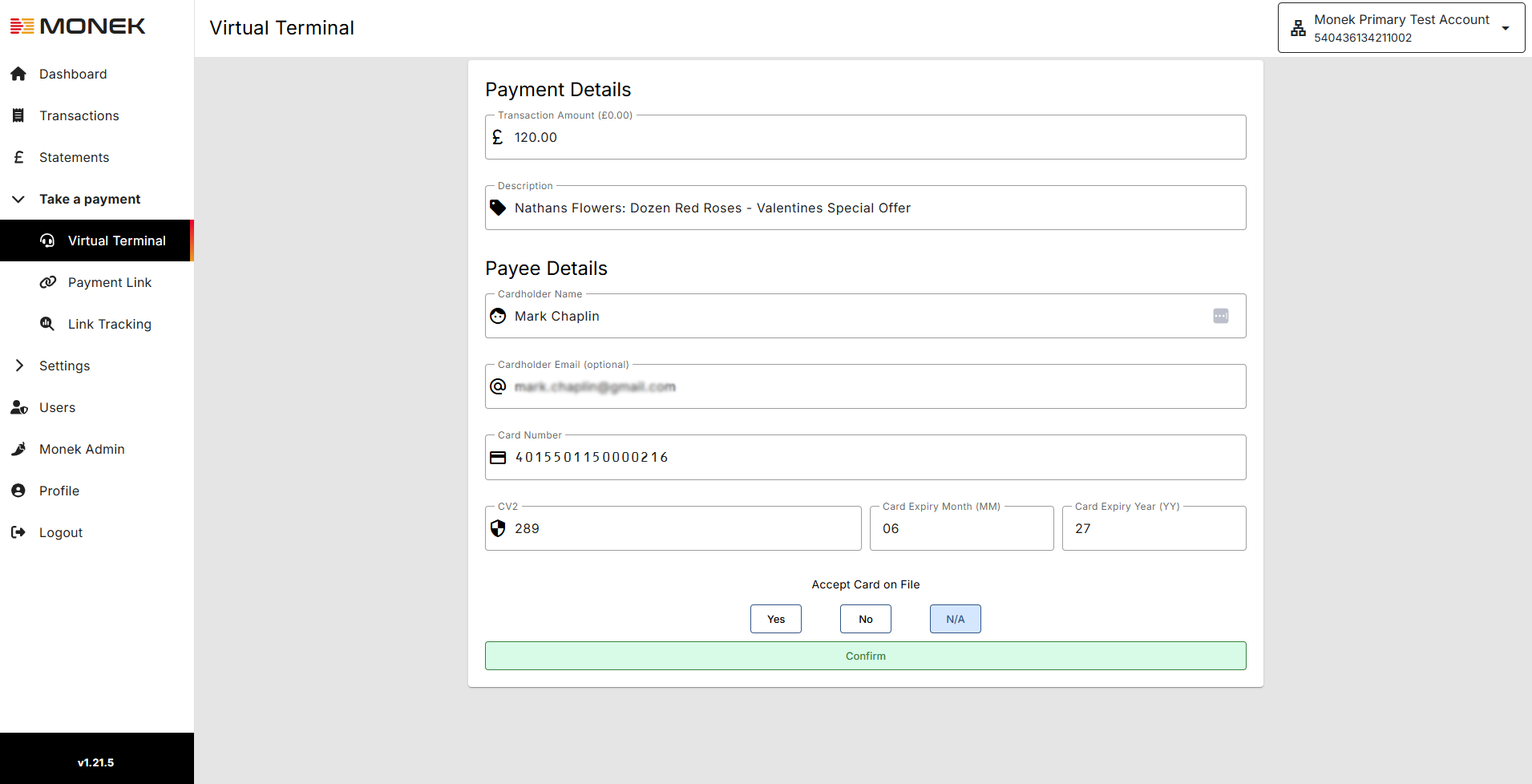
Task: Click the Payment Link chain icon
Action: [x=47, y=282]
